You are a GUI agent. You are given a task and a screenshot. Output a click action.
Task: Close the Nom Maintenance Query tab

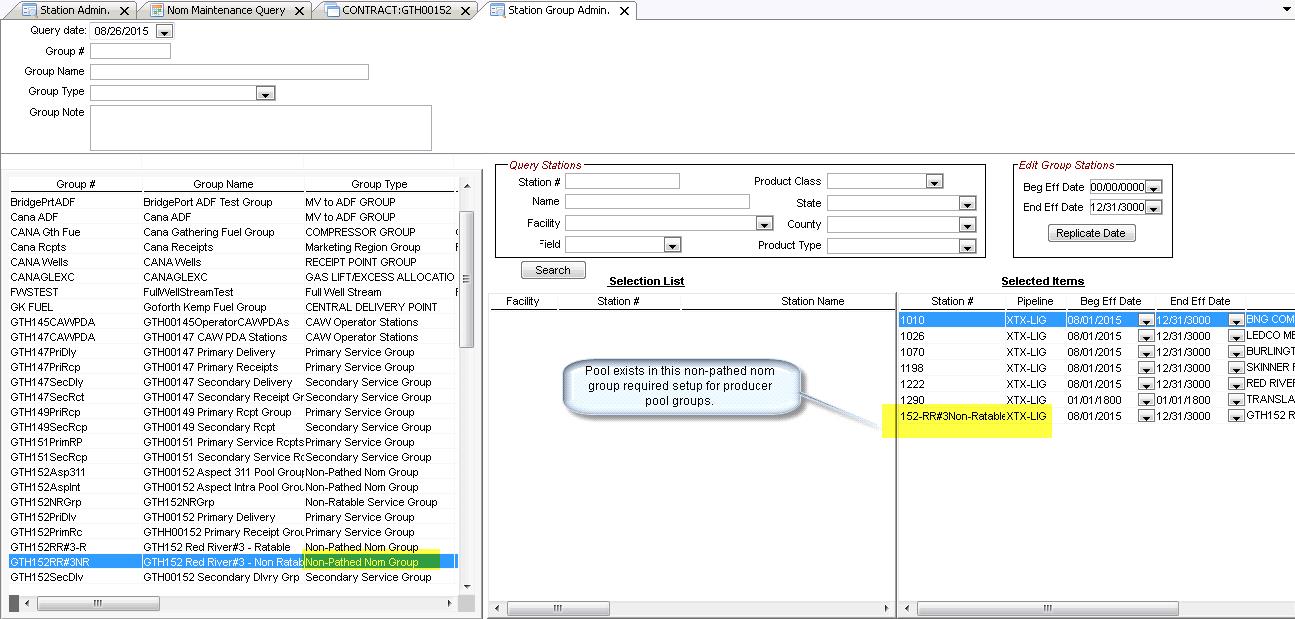point(300,11)
